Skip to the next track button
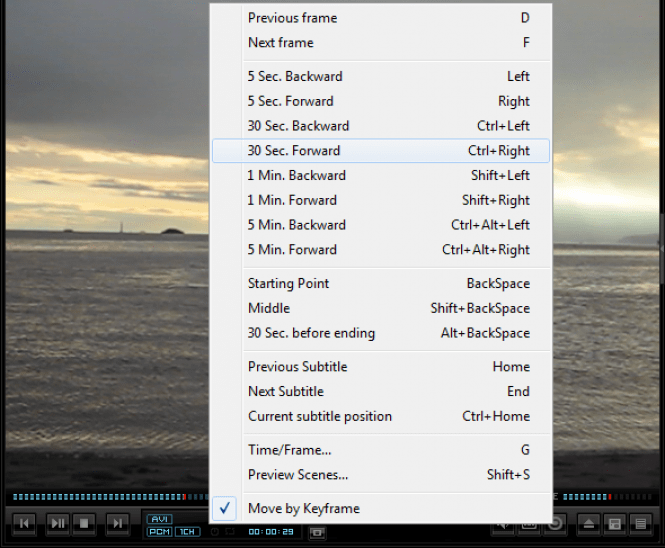 117,523
